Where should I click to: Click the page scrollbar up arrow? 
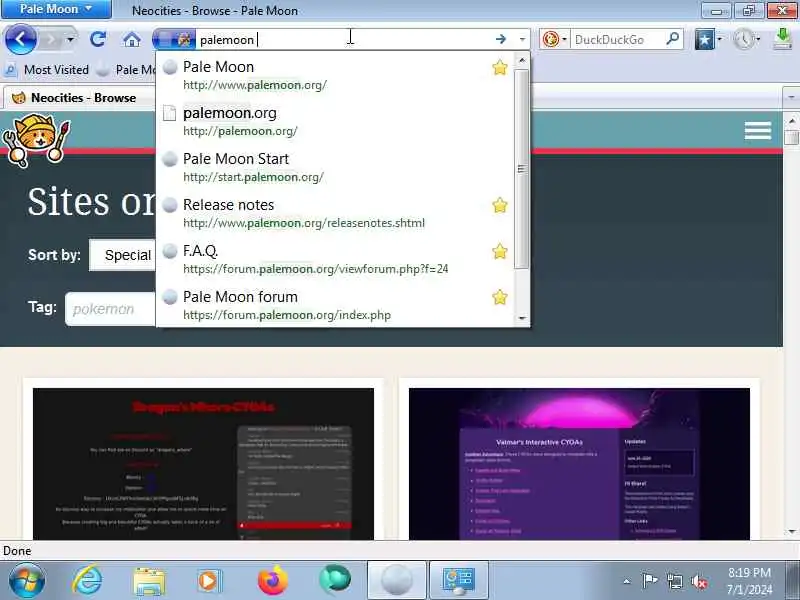point(791,121)
